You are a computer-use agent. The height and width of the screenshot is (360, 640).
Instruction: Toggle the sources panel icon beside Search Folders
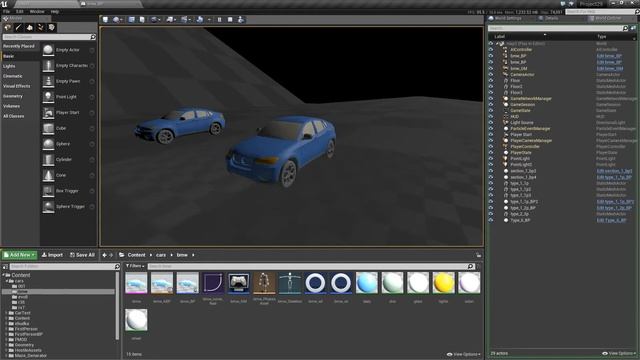click(x=5, y=267)
